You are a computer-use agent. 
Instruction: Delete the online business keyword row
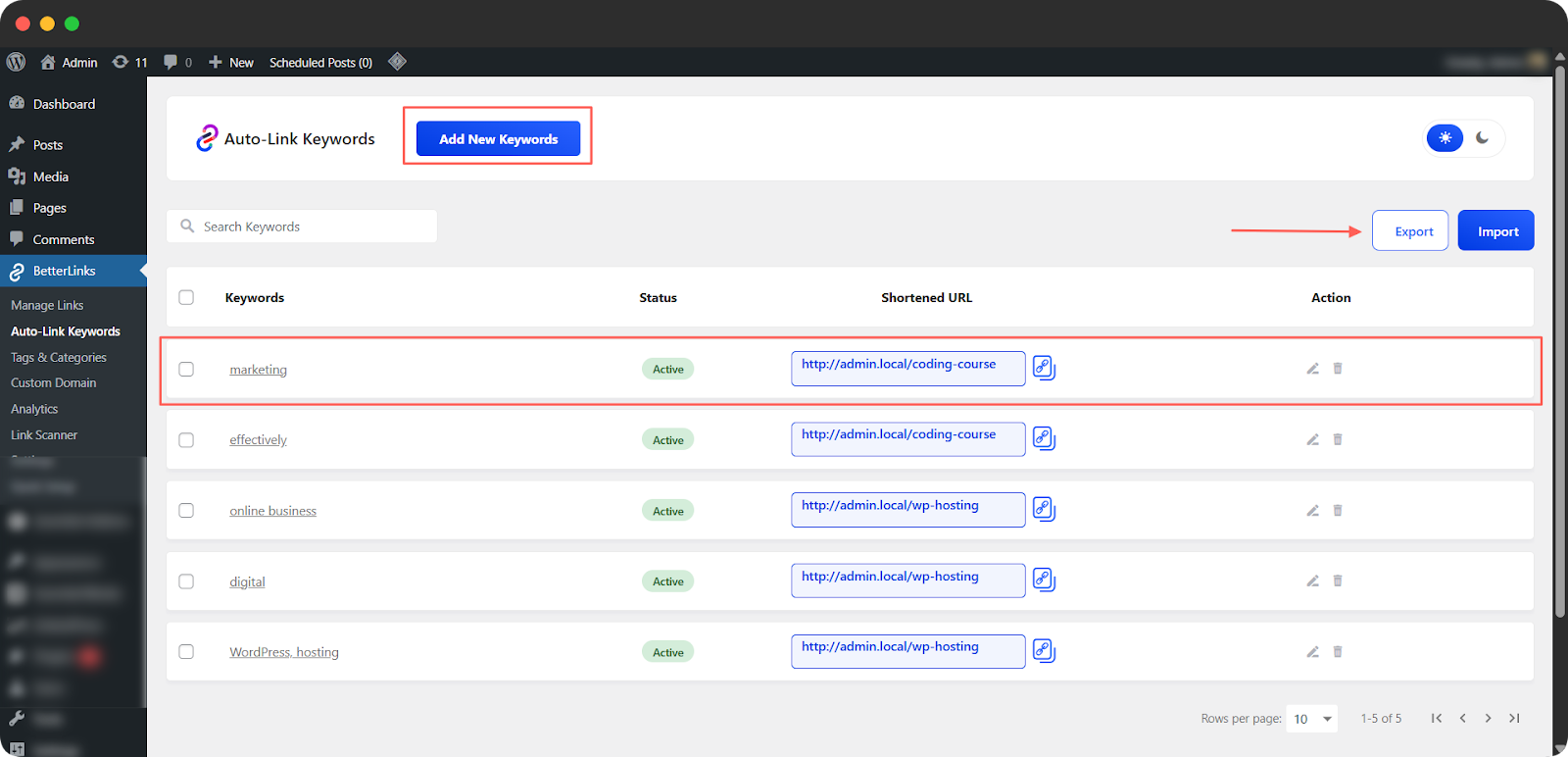point(1338,510)
